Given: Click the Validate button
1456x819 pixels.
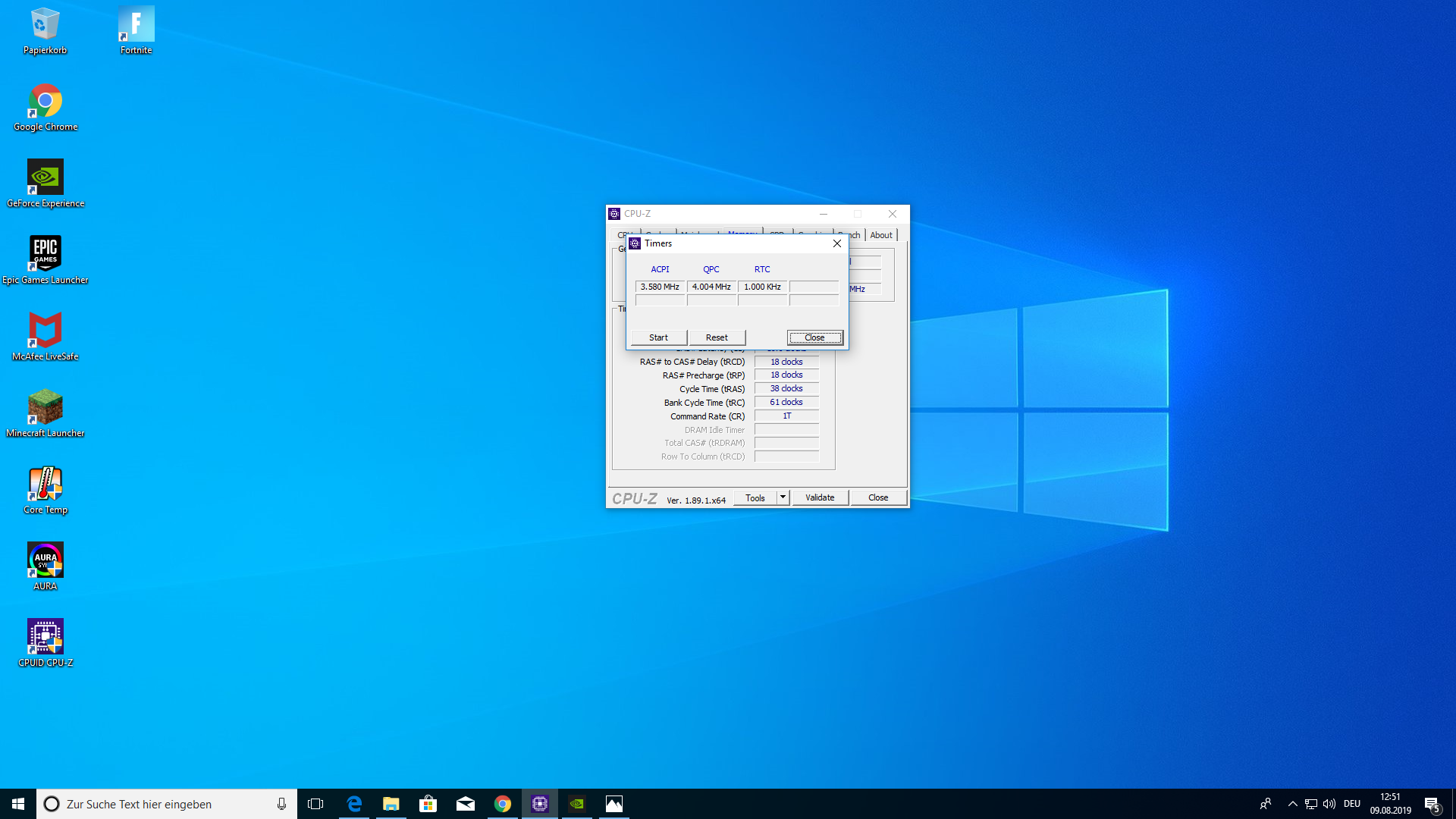Looking at the screenshot, I should (x=820, y=497).
